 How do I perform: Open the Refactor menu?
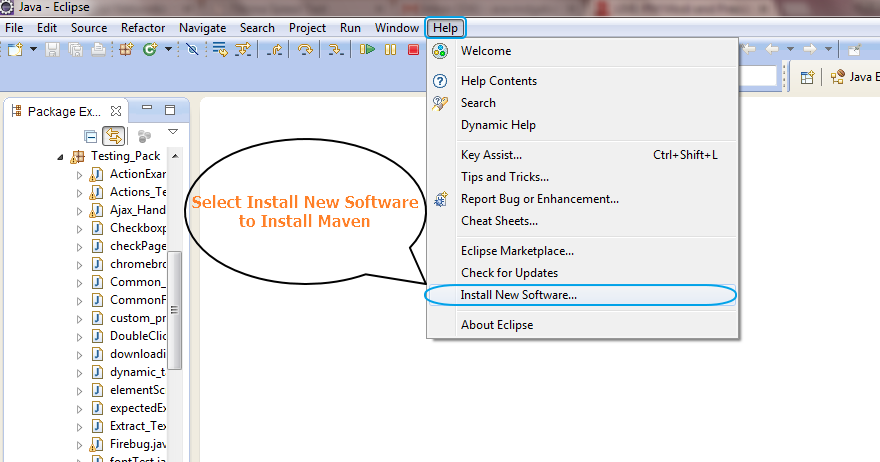(x=143, y=28)
